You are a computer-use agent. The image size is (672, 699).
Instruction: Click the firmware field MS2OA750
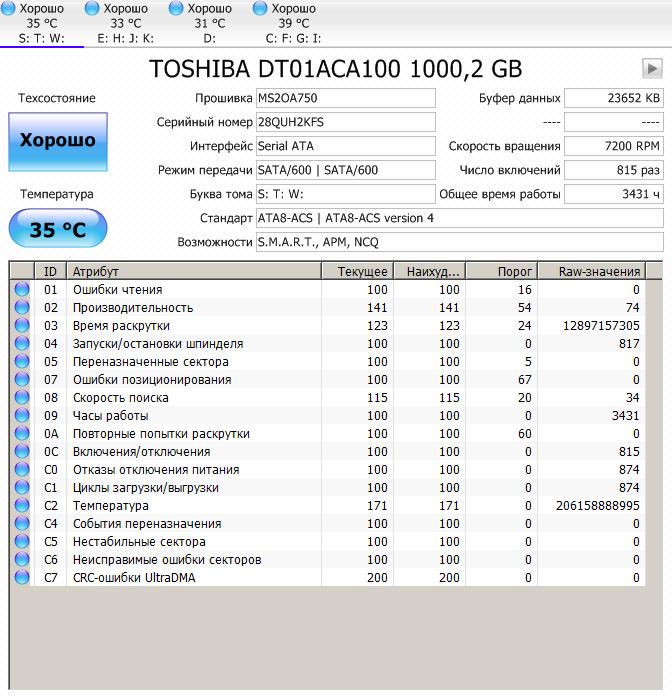click(345, 98)
